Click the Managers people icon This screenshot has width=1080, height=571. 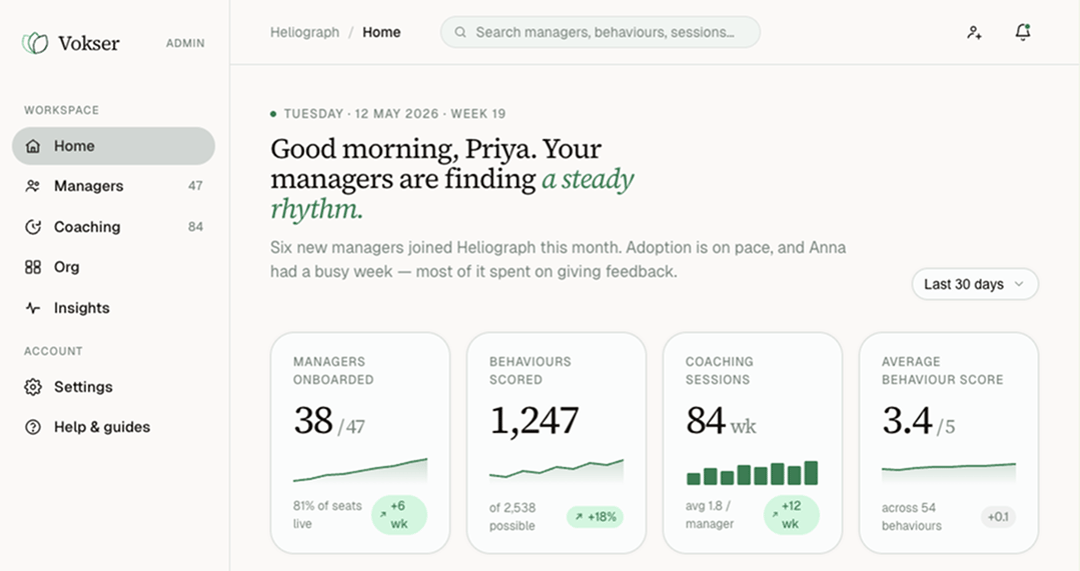32,186
